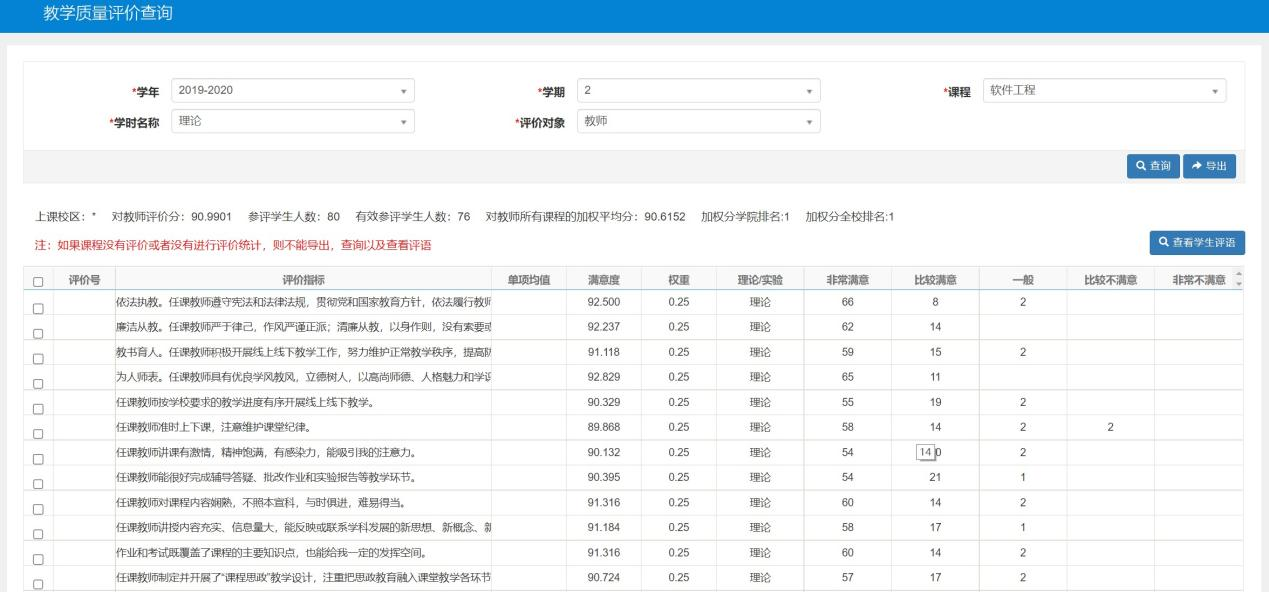Image resolution: width=1269 pixels, height=592 pixels.
Task: Check the row for 为人师表
Action: coord(38,384)
